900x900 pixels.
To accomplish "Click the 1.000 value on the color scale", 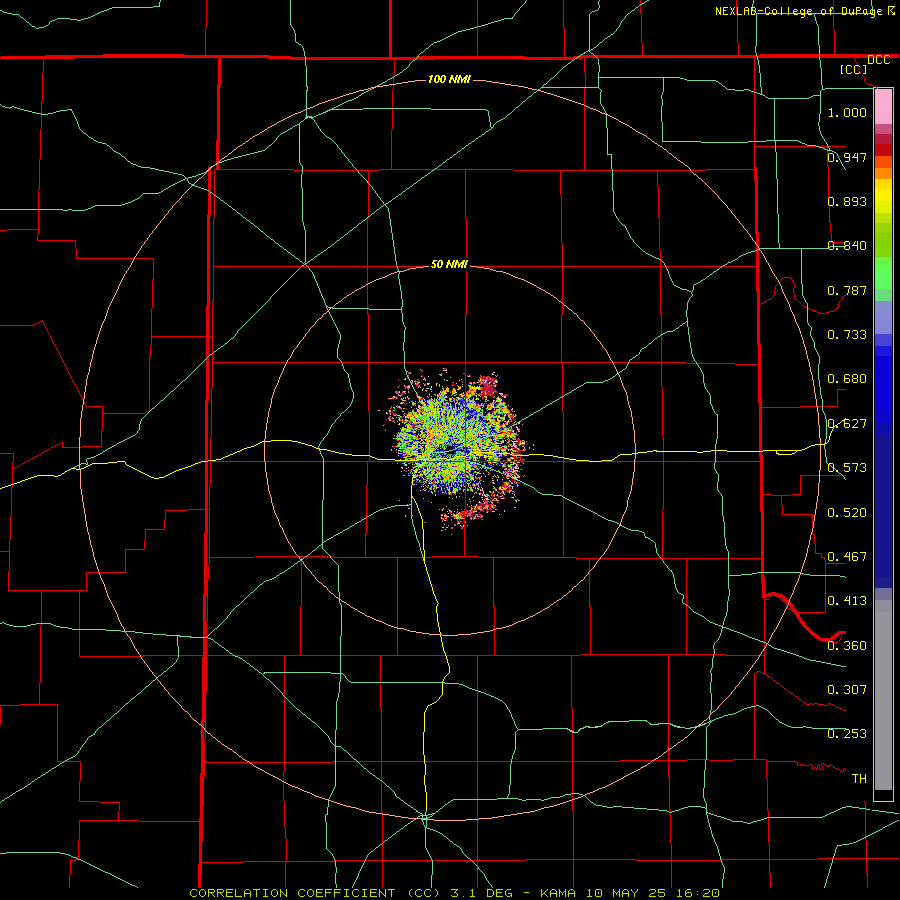I will tap(847, 112).
